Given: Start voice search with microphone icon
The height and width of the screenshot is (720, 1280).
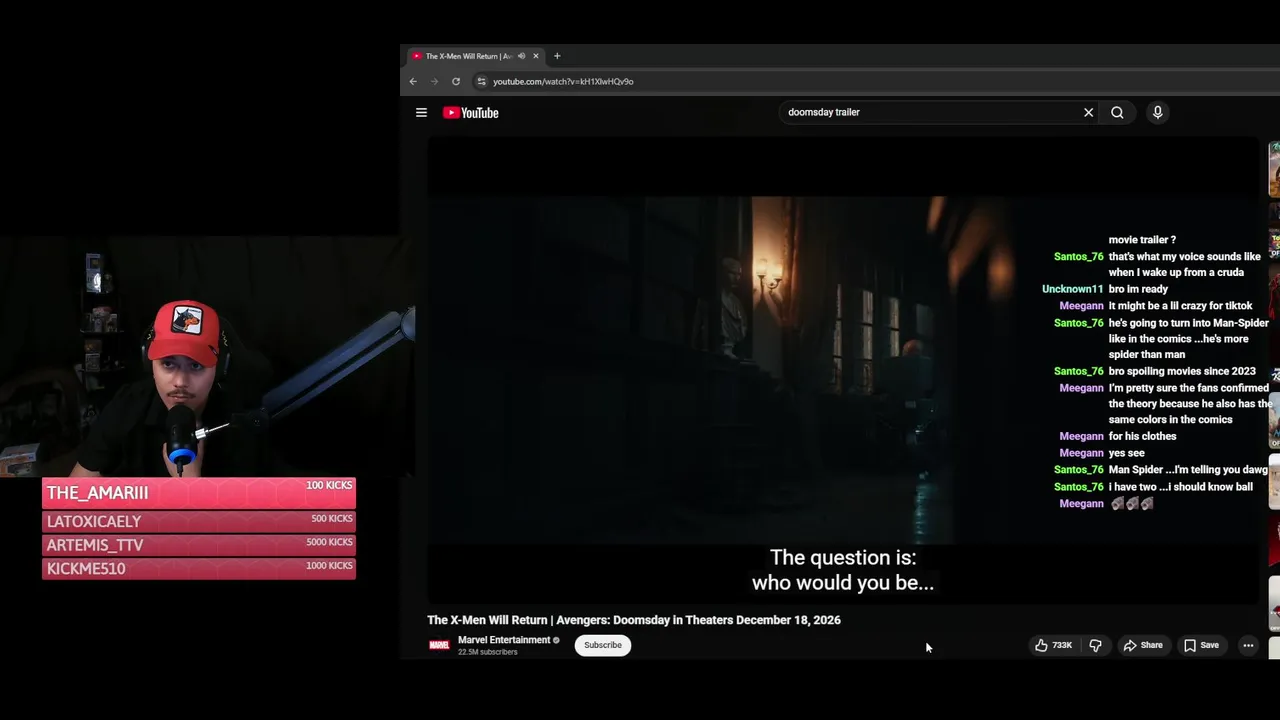Looking at the screenshot, I should [x=1157, y=113].
